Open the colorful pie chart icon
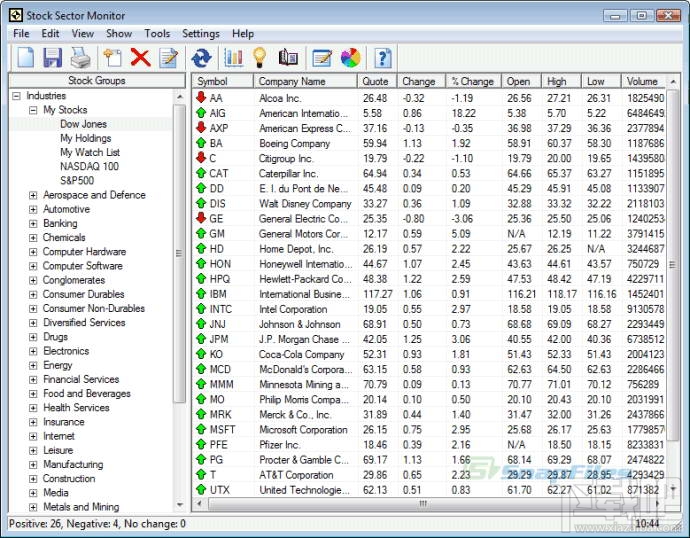Viewport: 690px width, 538px height. tap(351, 58)
